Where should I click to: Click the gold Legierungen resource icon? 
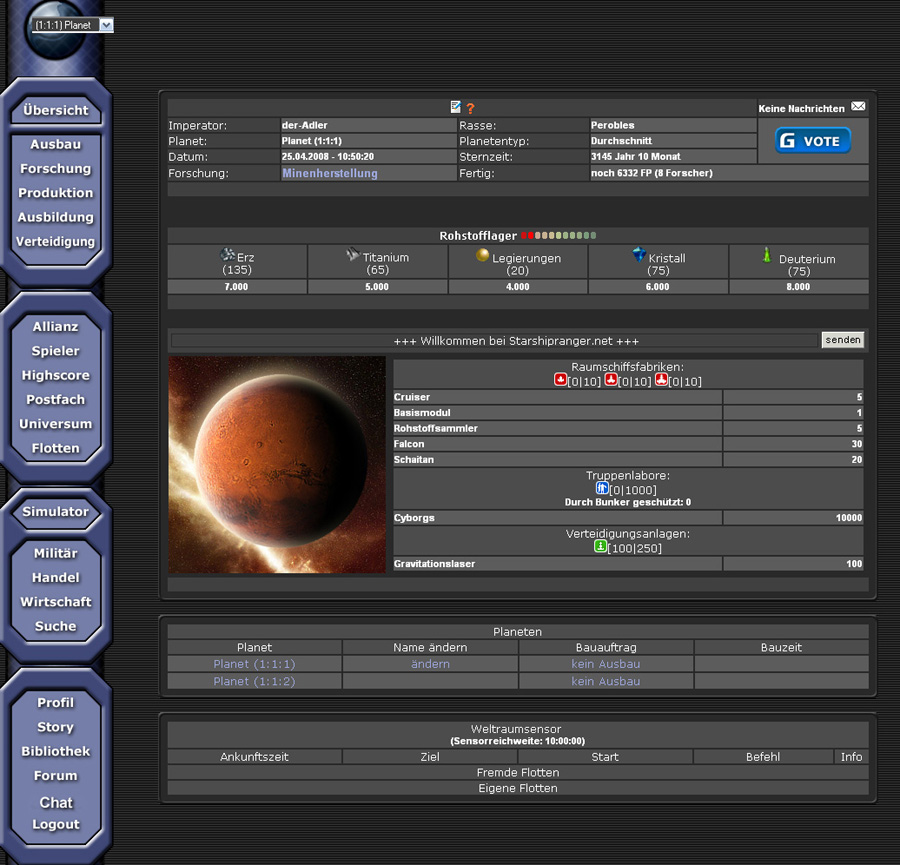point(482,256)
